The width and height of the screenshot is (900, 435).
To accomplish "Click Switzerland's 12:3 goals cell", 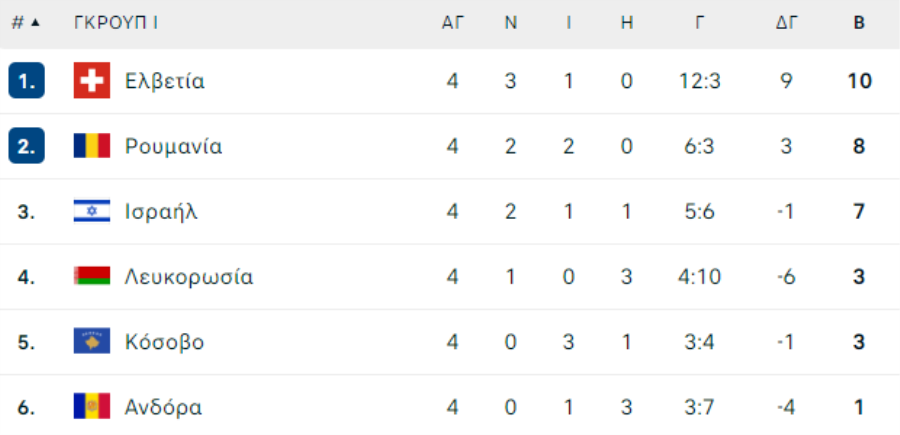I will tap(699, 81).
